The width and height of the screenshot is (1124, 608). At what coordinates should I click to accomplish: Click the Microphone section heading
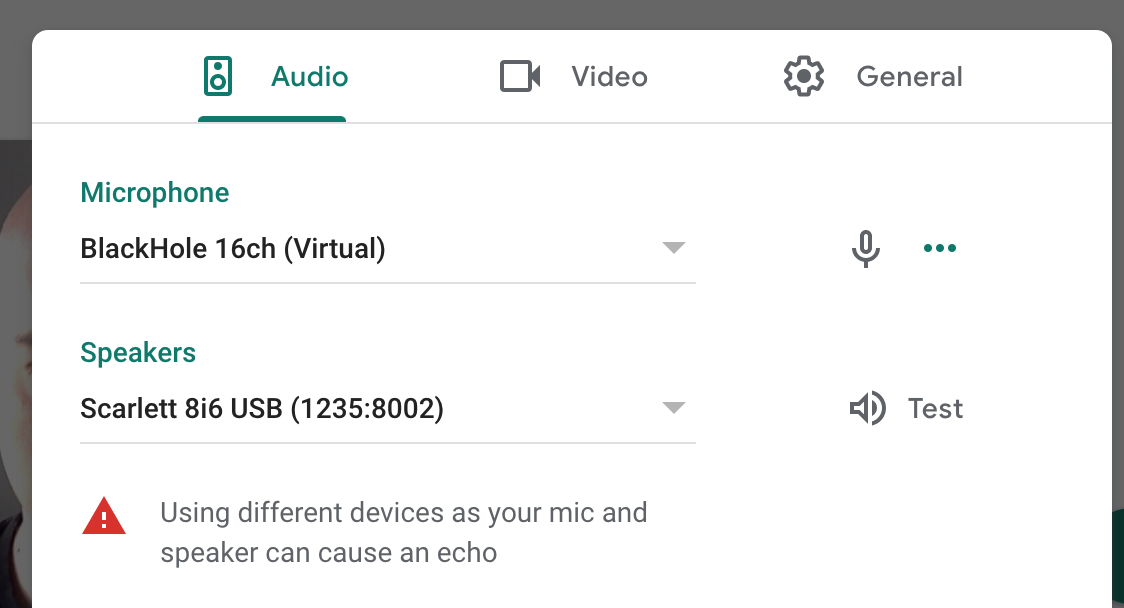point(154,192)
